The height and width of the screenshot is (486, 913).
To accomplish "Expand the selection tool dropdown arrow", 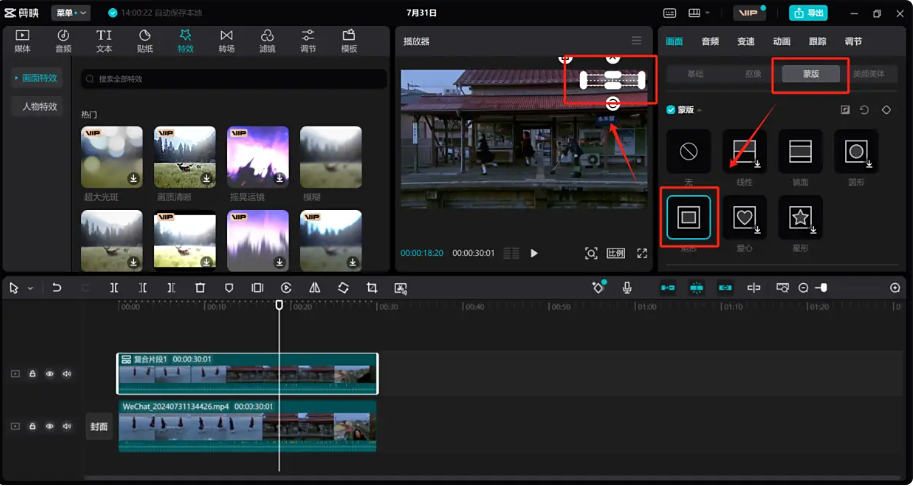I will click(x=30, y=288).
